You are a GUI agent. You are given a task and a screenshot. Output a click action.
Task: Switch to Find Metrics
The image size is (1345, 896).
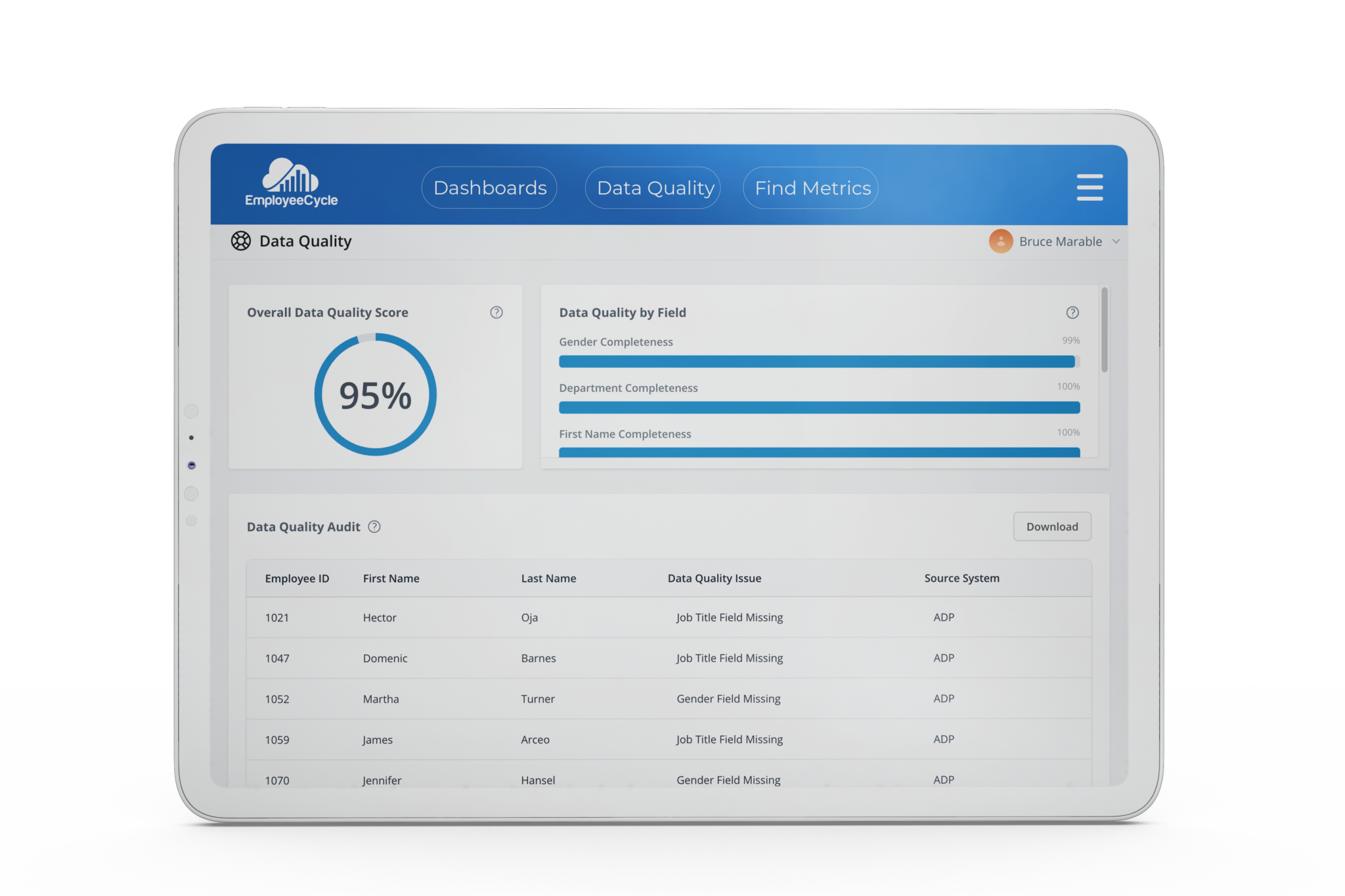[810, 187]
